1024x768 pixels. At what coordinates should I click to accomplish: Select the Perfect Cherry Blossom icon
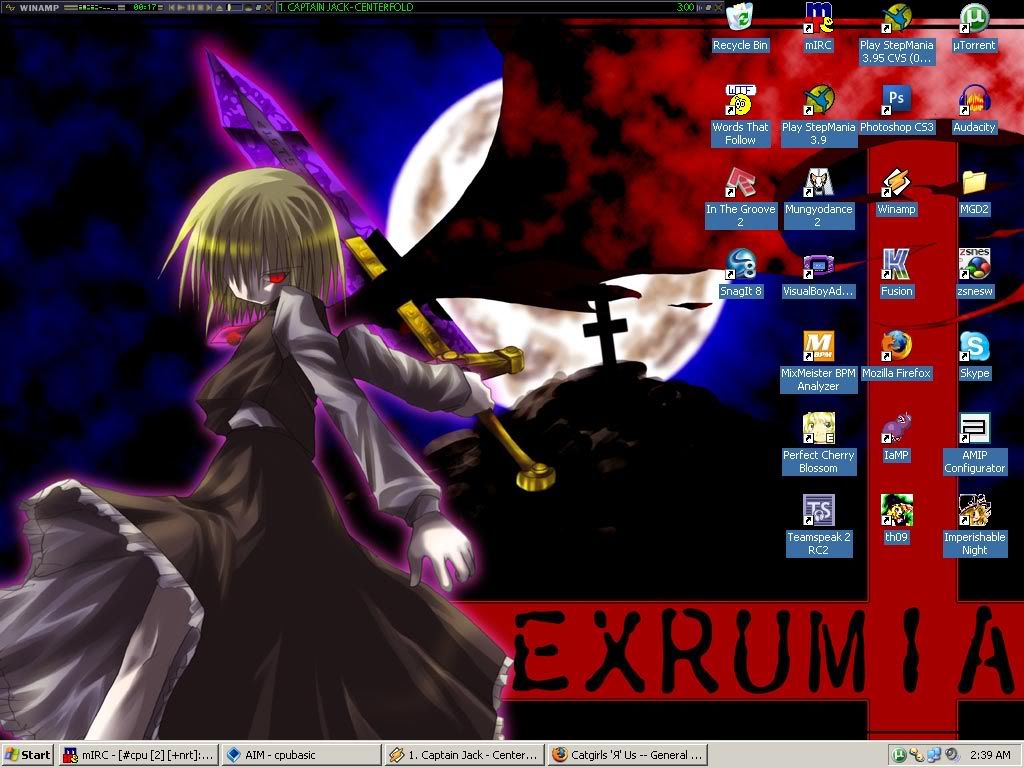coord(818,444)
